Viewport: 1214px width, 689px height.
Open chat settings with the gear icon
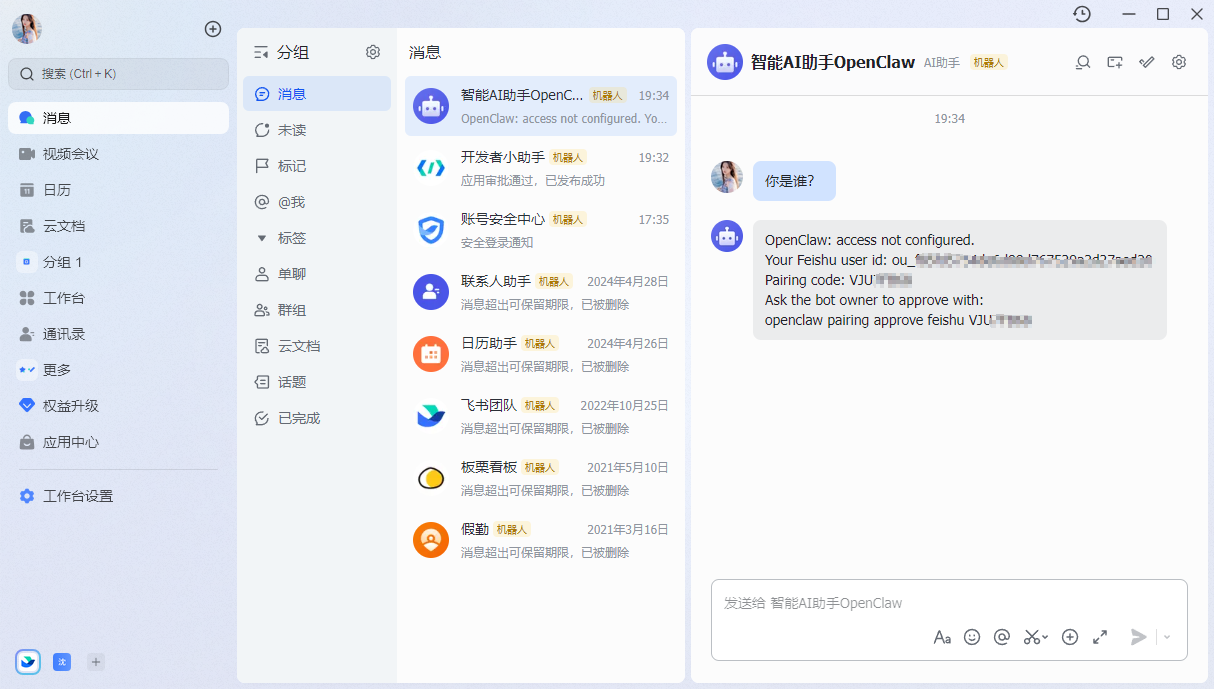1178,62
